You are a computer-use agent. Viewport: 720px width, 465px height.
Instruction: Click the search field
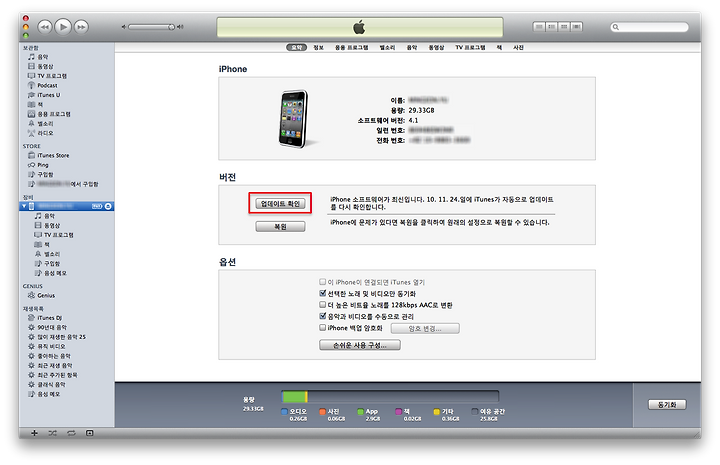click(650, 28)
